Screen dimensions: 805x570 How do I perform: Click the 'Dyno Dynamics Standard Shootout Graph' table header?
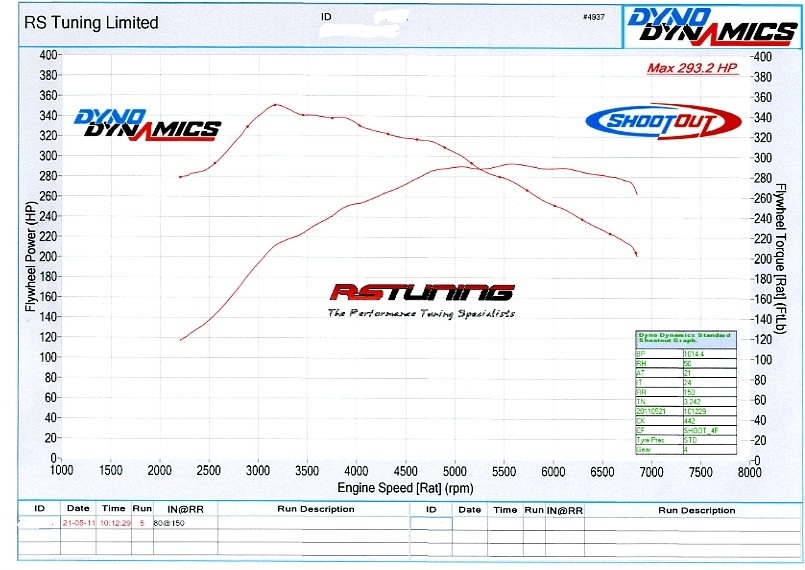685,339
